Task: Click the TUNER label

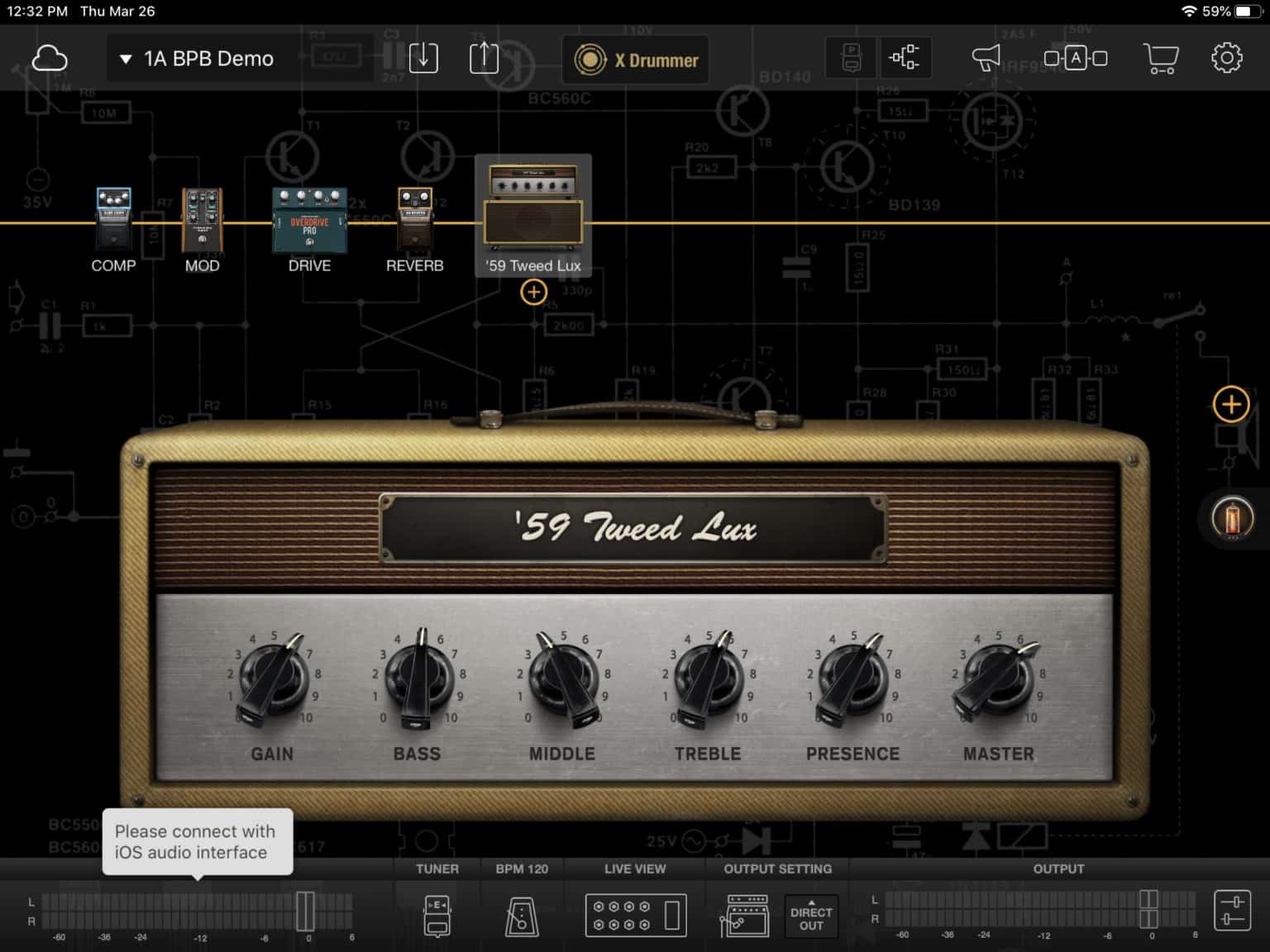Action: coord(437,869)
